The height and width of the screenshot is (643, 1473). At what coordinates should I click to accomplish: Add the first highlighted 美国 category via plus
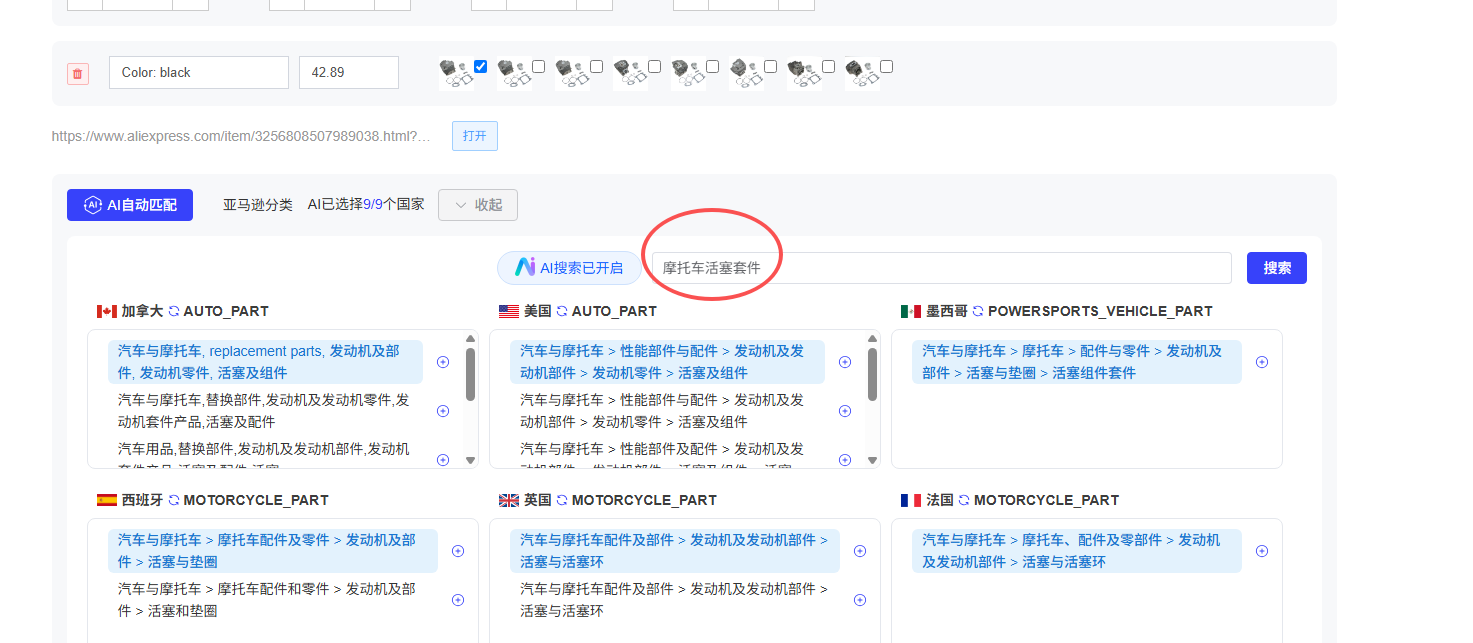845,362
